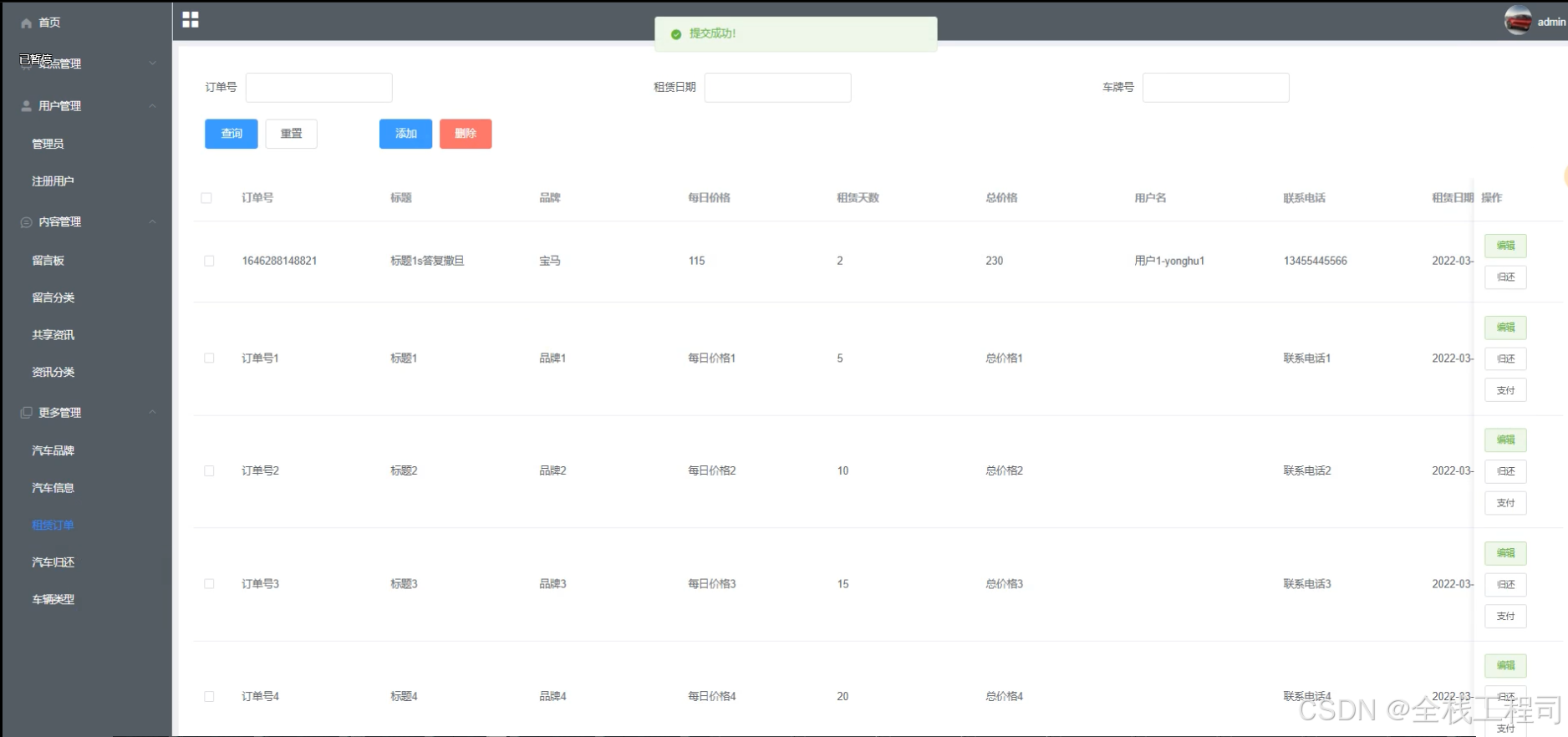
Task: Check the row checkbox for 订单号1
Action: coord(209,358)
